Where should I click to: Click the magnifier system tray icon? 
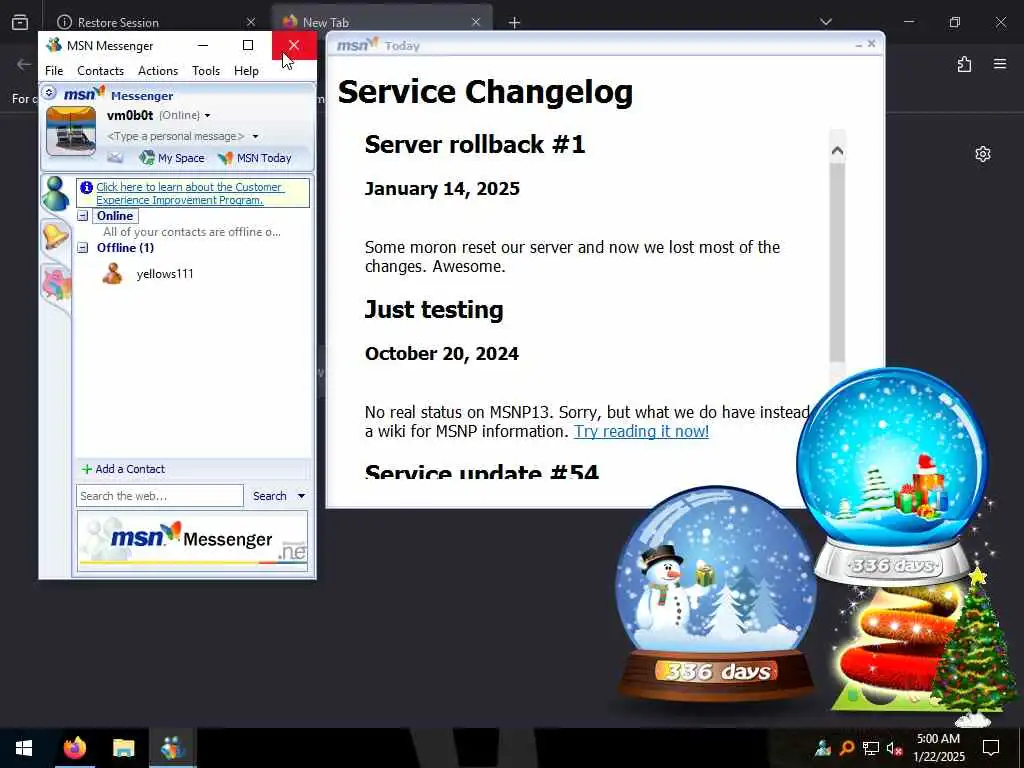[x=846, y=748]
